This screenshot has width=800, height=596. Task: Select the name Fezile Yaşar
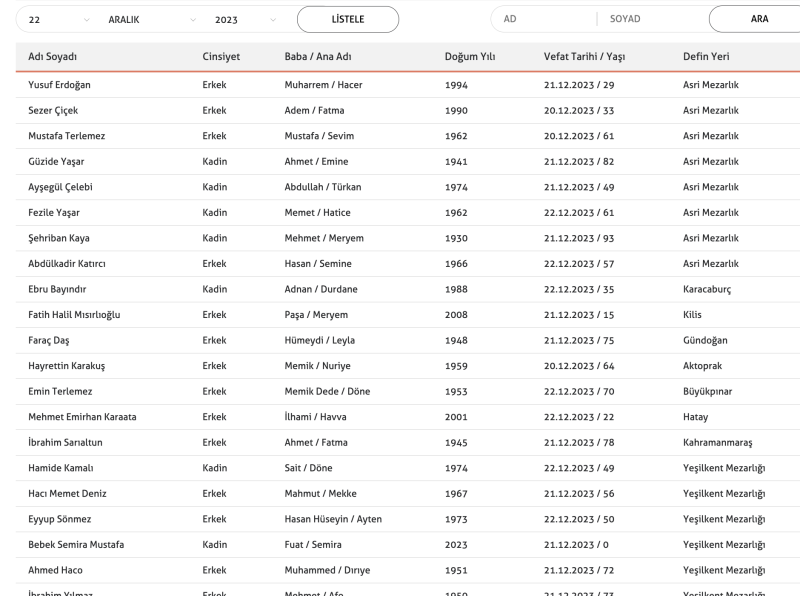pos(54,212)
